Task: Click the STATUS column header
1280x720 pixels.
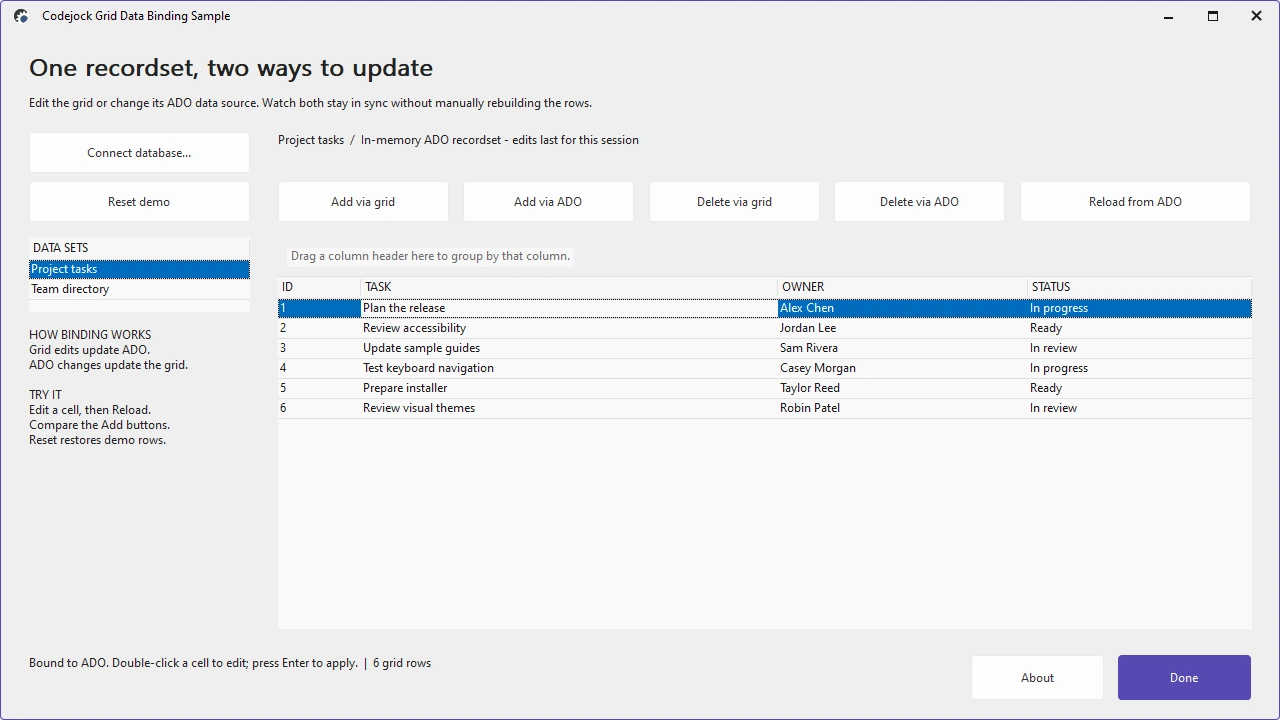Action: [1139, 287]
